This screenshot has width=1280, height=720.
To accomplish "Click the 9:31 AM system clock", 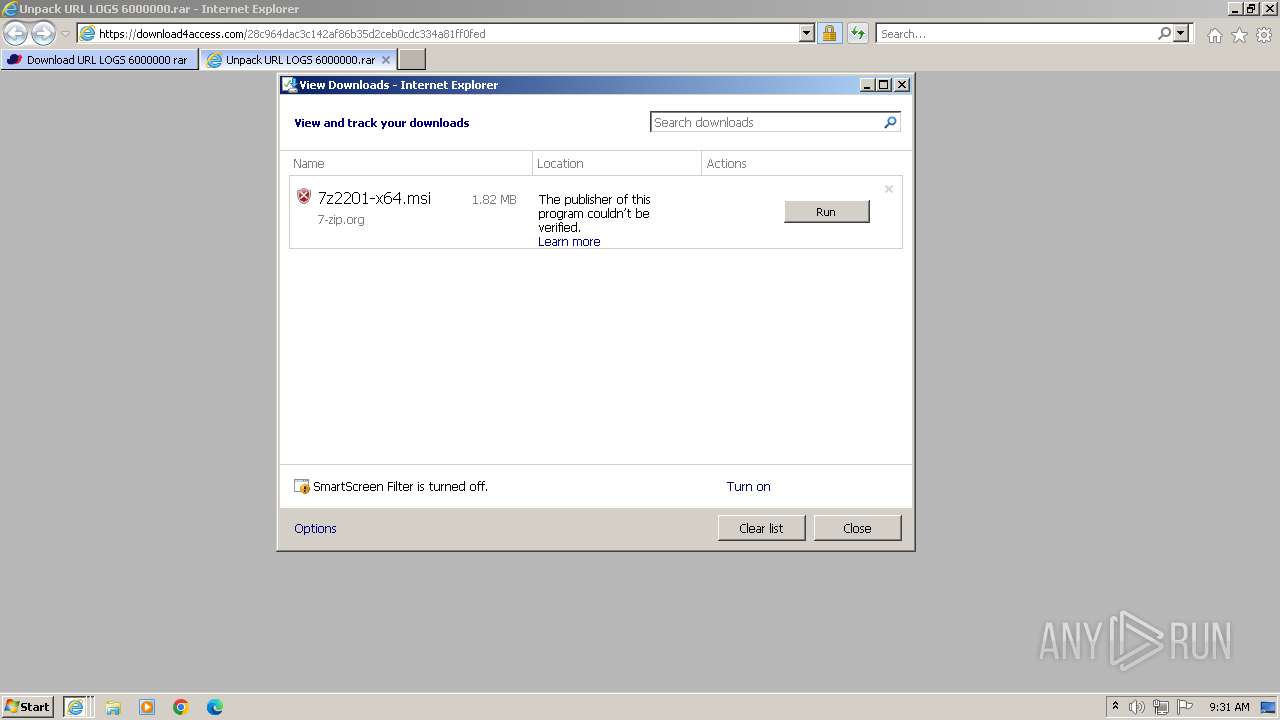I will (1229, 707).
